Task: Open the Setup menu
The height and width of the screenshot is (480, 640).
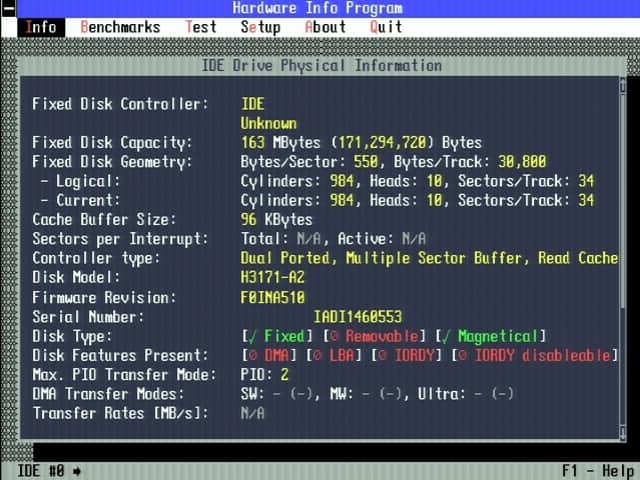Action: [x=260, y=27]
